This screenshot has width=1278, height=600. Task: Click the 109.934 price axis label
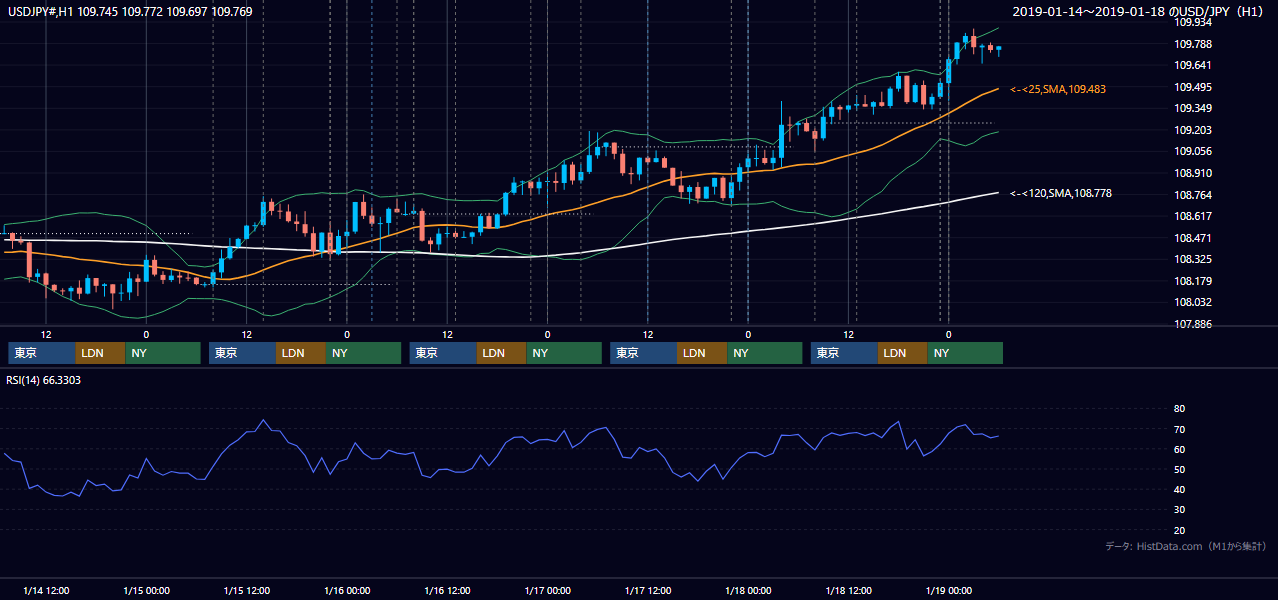pos(1193,22)
